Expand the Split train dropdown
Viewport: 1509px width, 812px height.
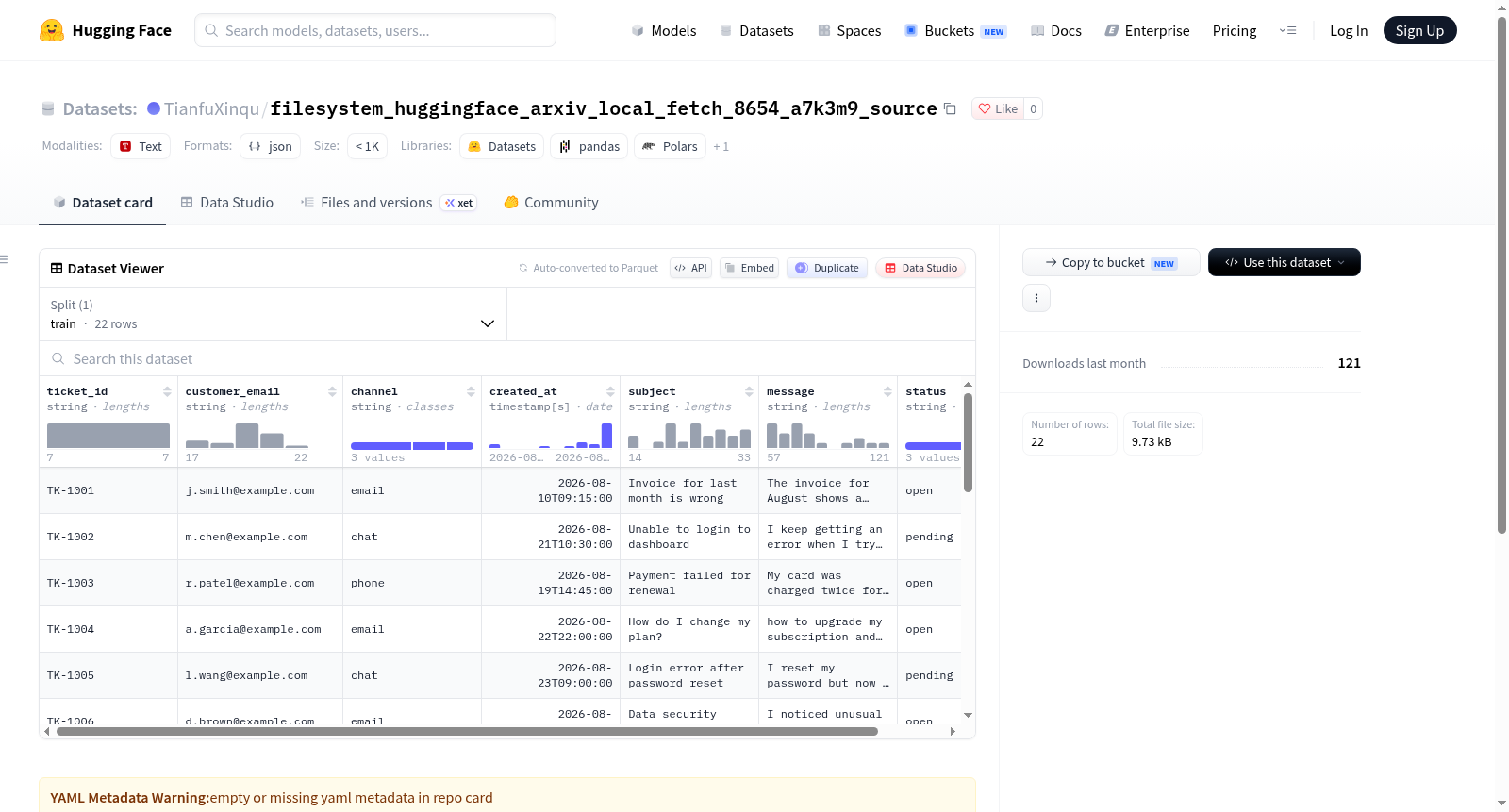(x=273, y=314)
